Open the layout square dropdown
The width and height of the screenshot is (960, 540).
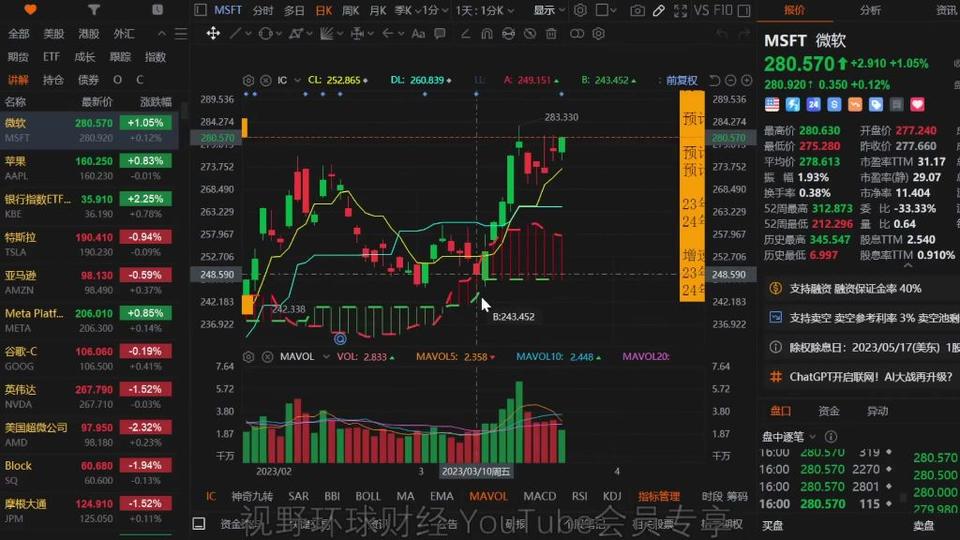point(606,10)
